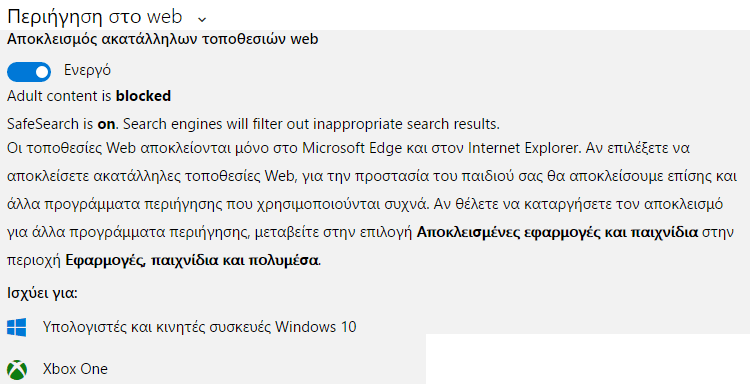Click the blank white panel beside Xbox One
The width and height of the screenshot is (750, 384).
(x=587, y=359)
